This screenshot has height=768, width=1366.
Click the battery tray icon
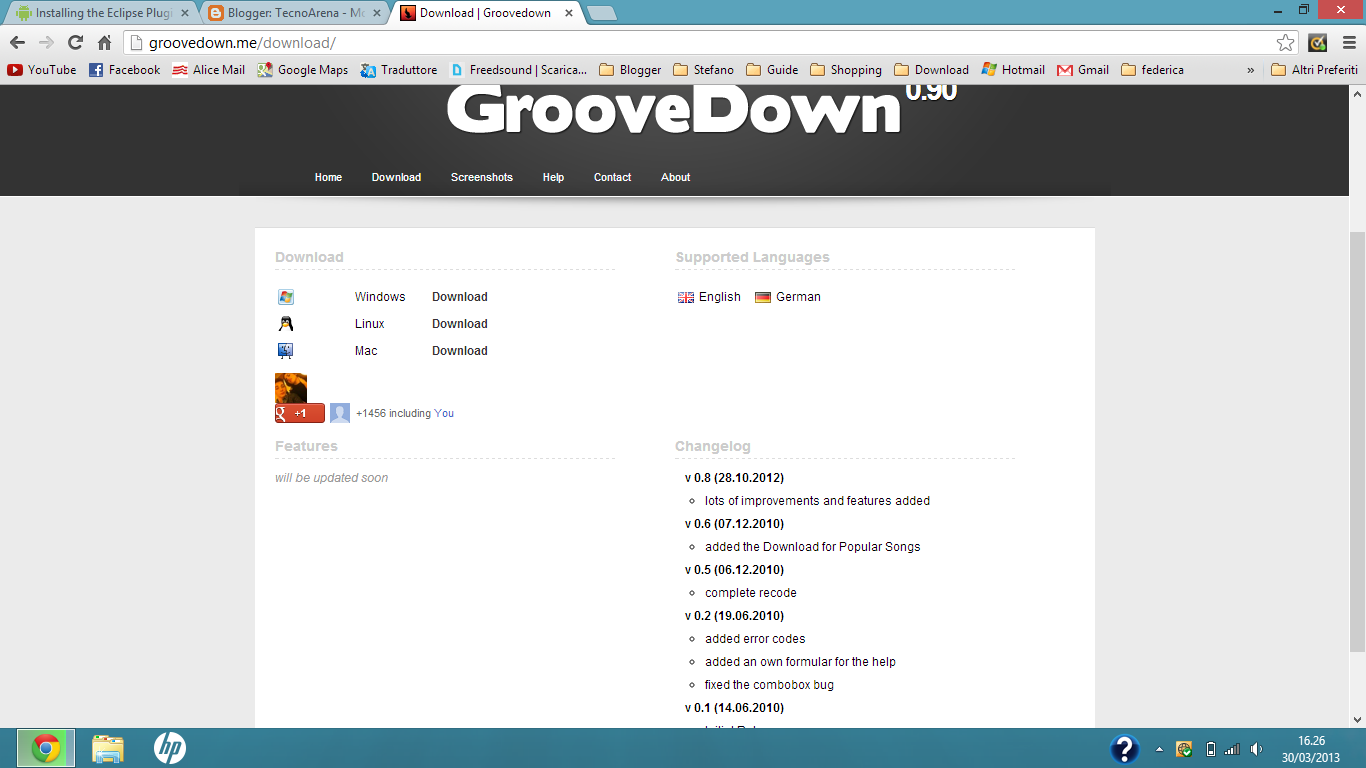1210,749
